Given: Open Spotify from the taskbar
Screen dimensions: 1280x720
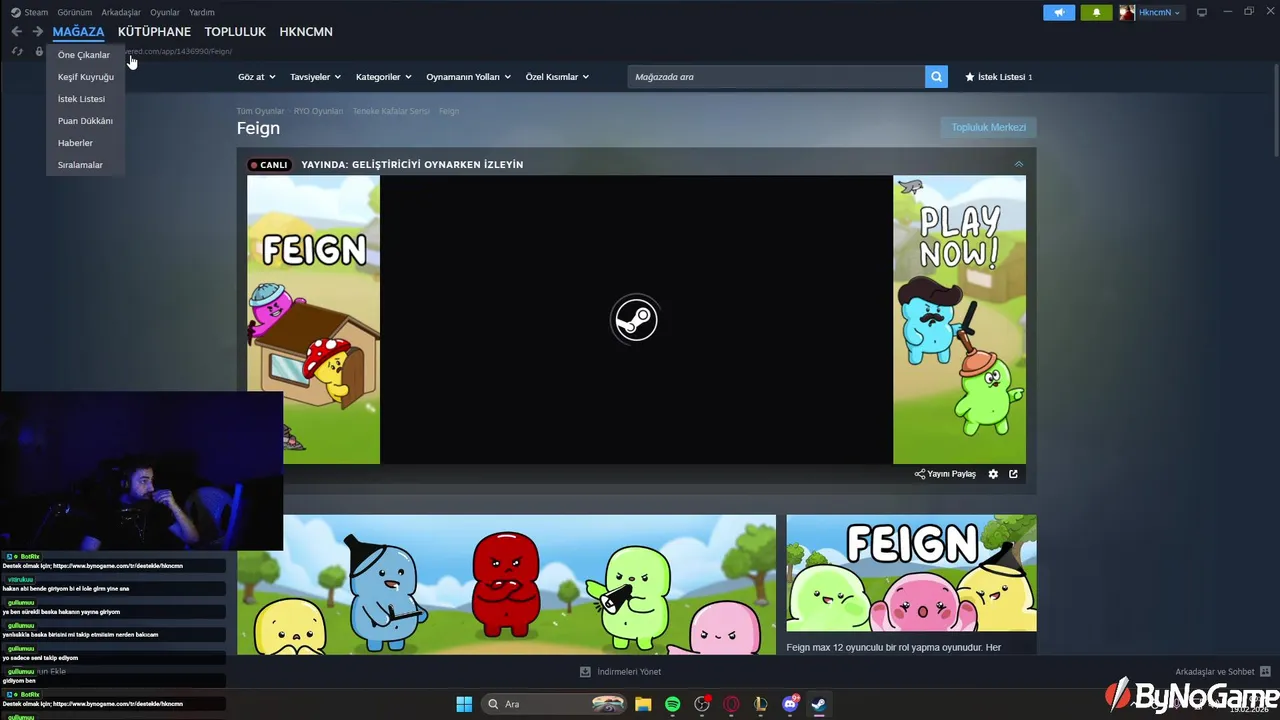Looking at the screenshot, I should coord(673,704).
